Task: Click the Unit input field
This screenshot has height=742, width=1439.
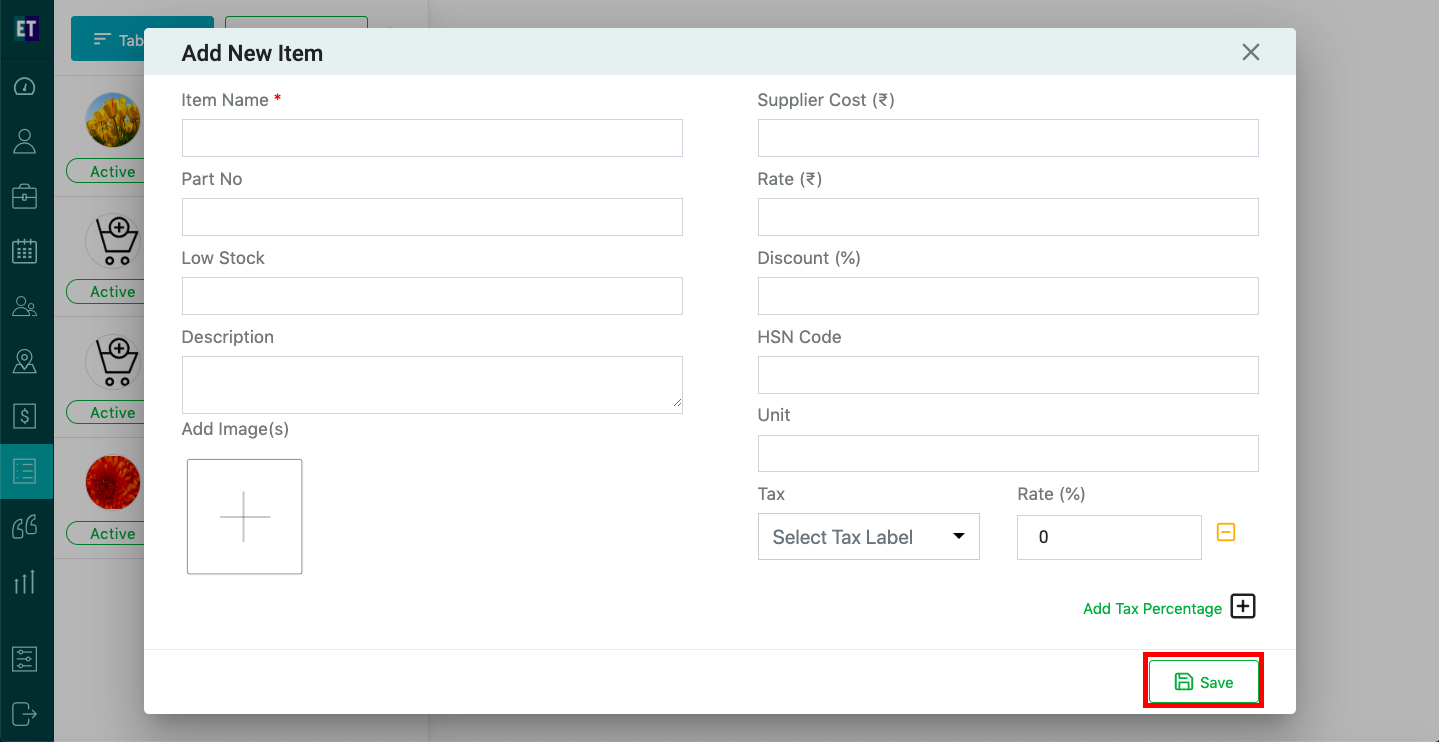Action: pyautogui.click(x=1008, y=453)
